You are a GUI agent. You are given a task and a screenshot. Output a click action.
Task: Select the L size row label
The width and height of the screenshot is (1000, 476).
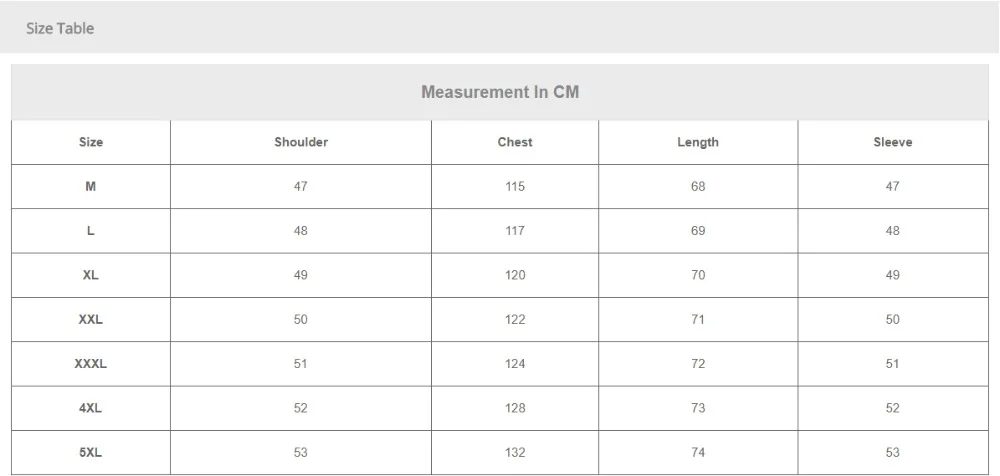click(91, 230)
